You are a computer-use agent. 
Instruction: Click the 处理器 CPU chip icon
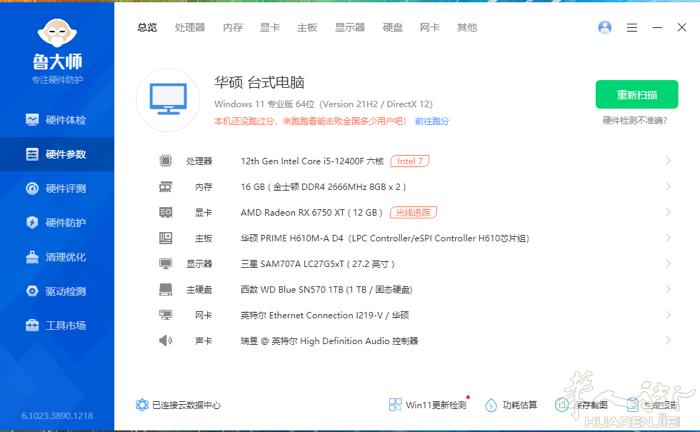(x=166, y=161)
